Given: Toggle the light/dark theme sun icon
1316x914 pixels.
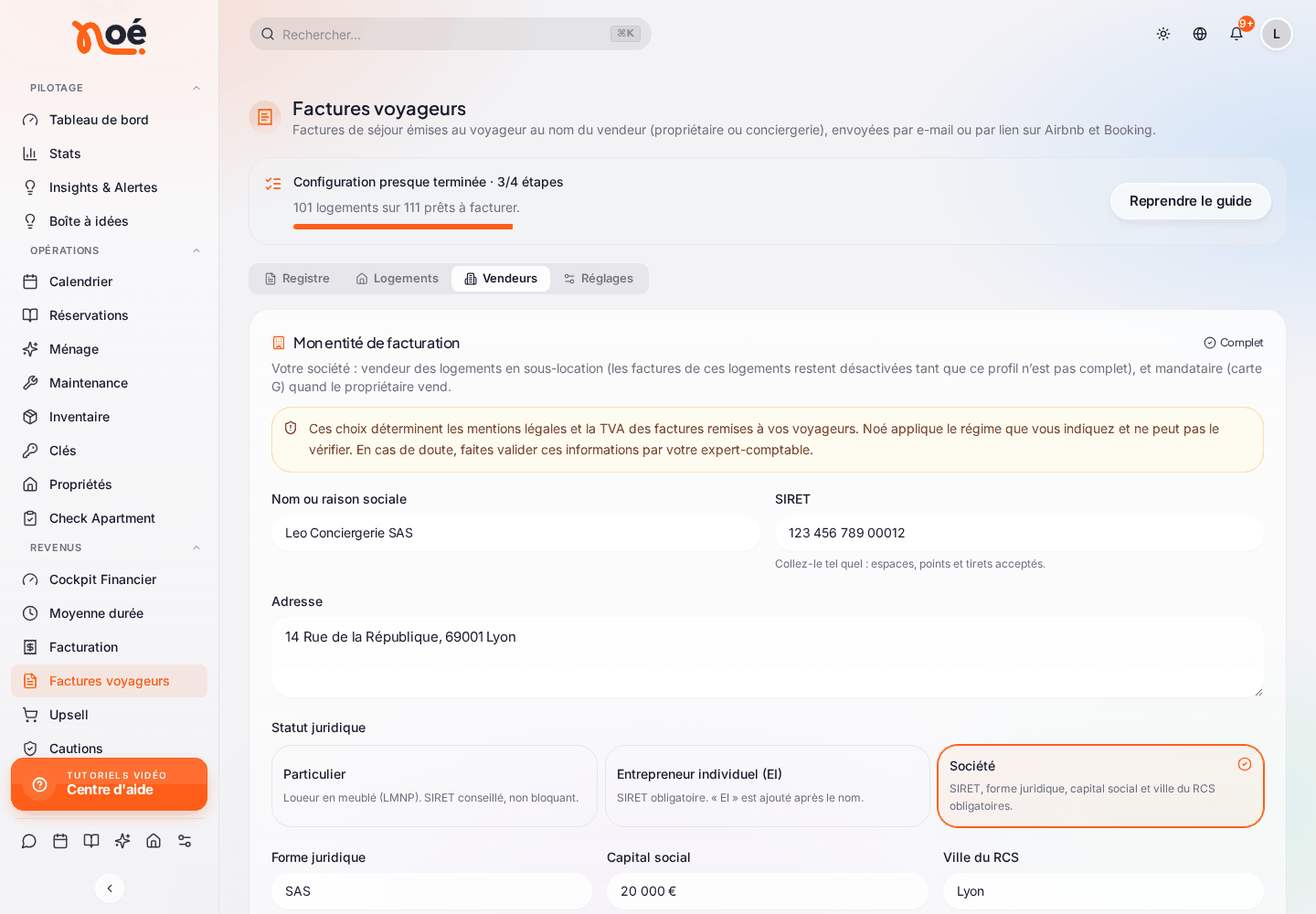Looking at the screenshot, I should coord(1163,34).
